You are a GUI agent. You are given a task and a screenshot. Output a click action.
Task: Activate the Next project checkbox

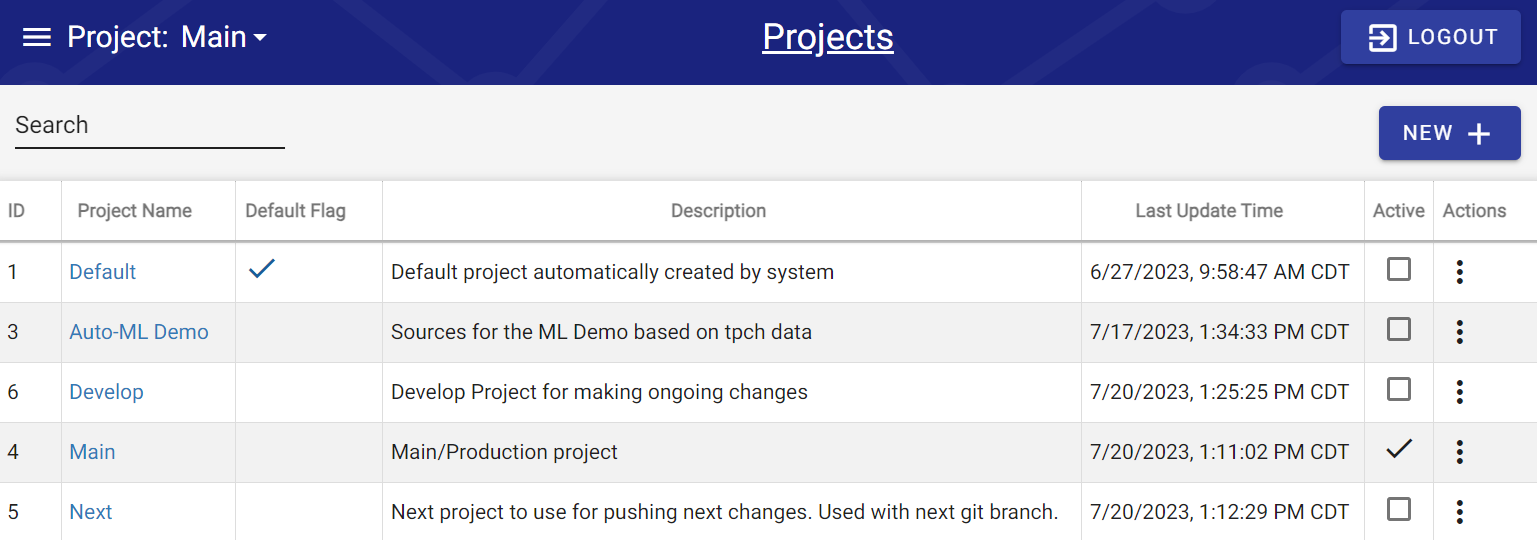click(1399, 509)
